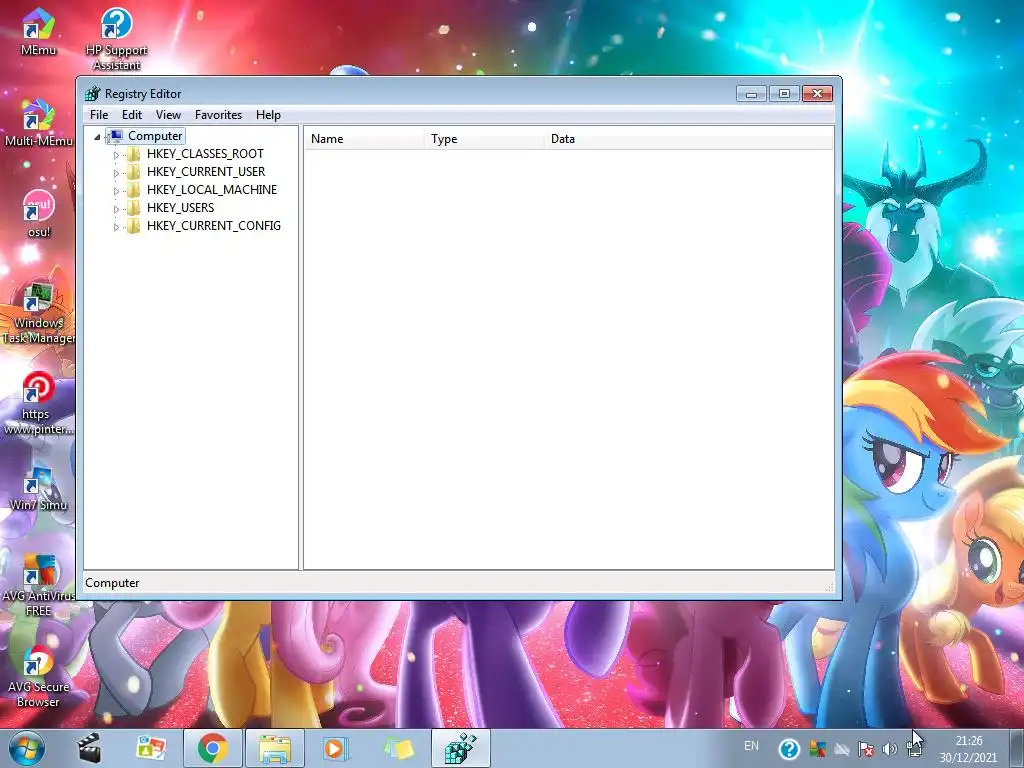Open the MEmu desktop shortcut
The image size is (1024, 768).
click(x=38, y=31)
